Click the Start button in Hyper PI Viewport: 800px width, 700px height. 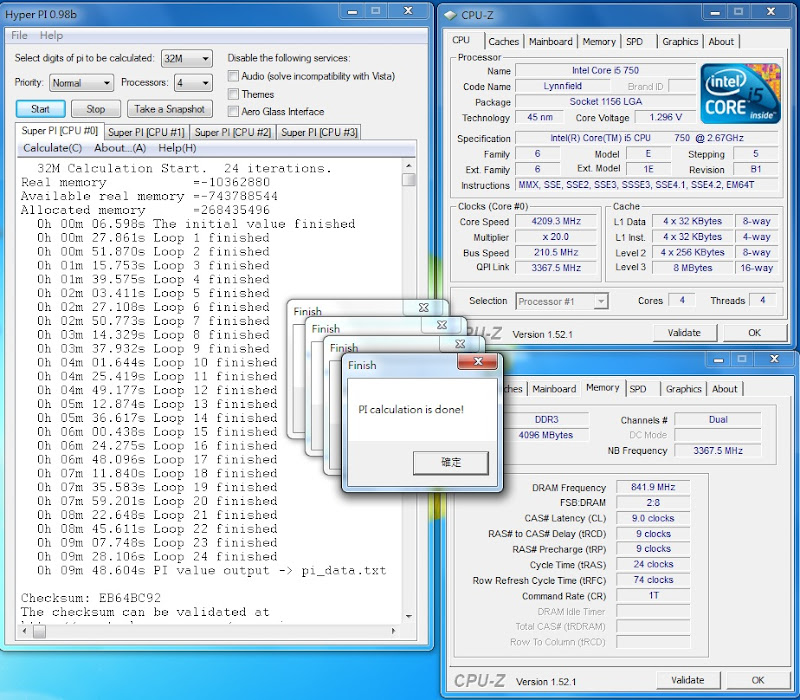[40, 109]
